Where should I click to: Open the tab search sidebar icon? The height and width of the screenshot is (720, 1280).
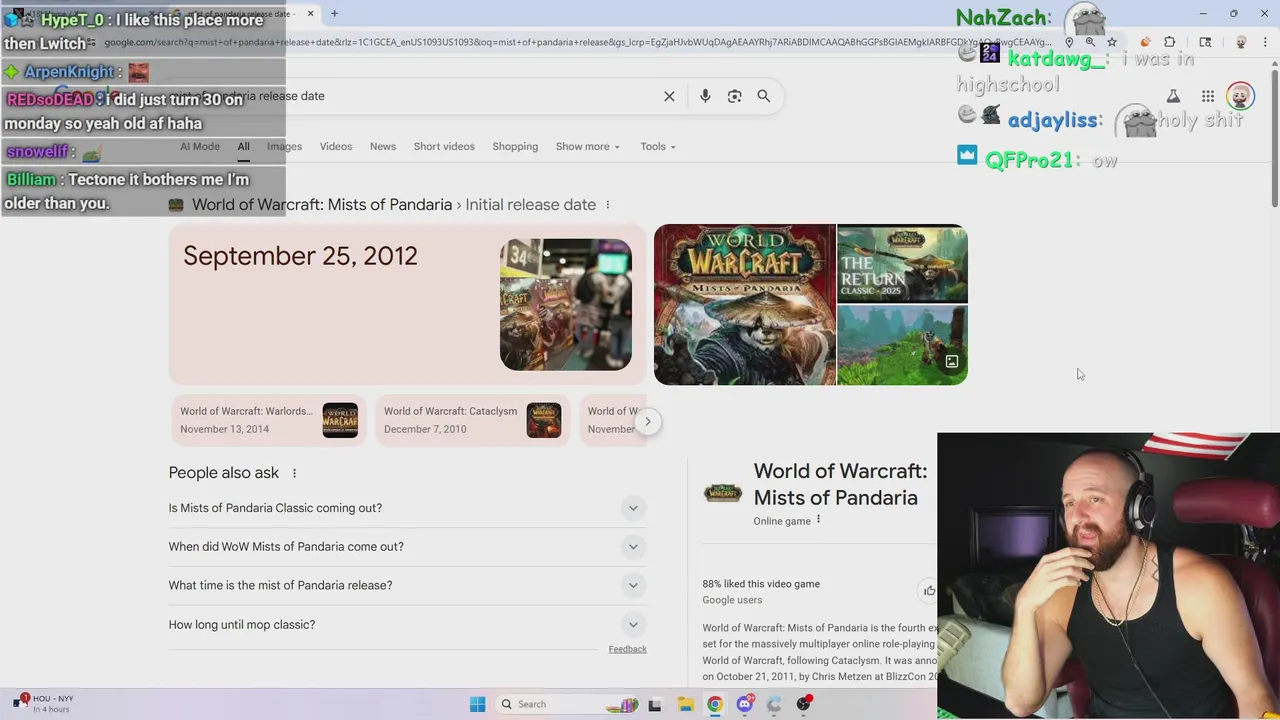1205,42
